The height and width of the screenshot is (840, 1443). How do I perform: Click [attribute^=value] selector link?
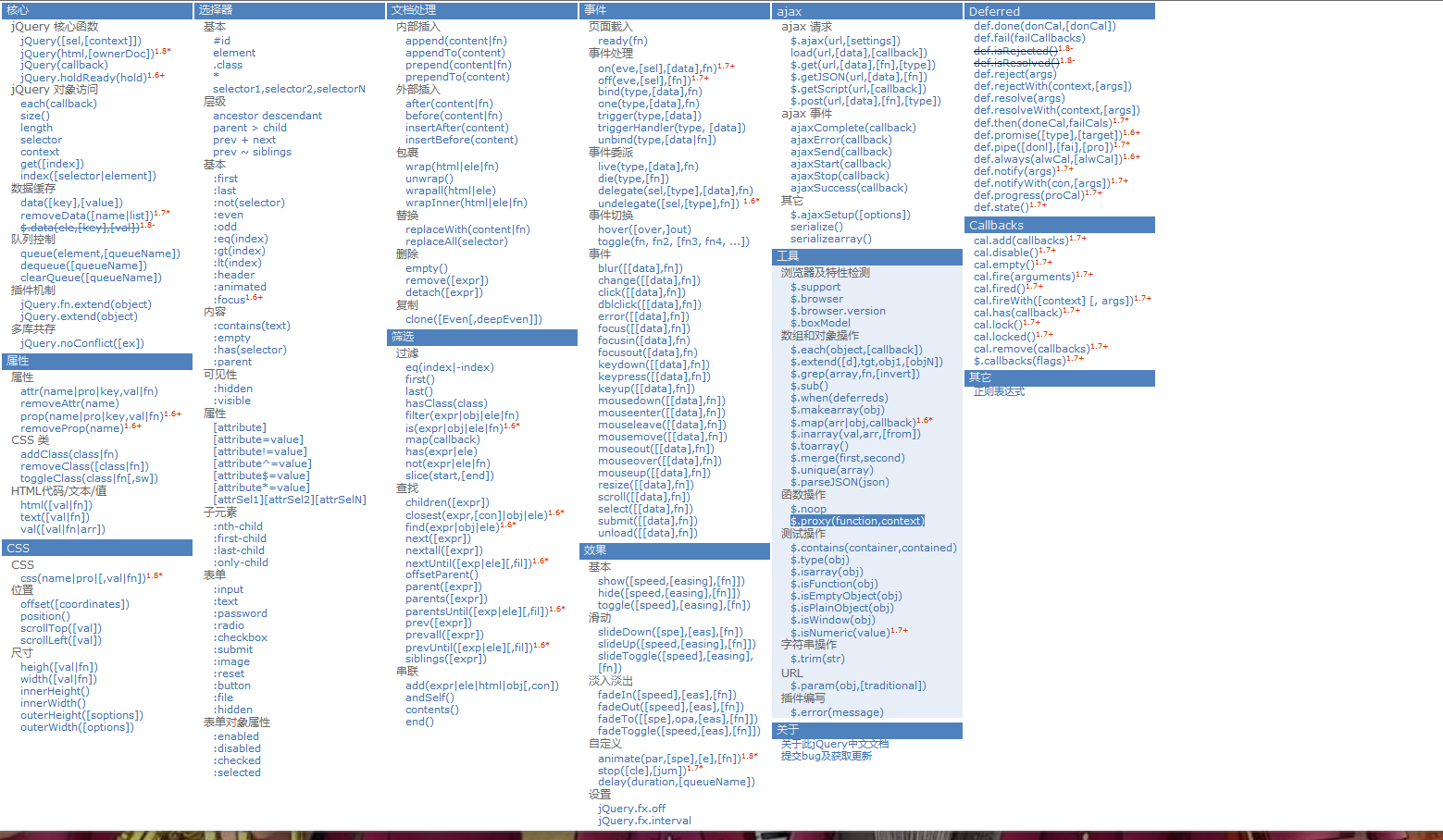point(262,463)
